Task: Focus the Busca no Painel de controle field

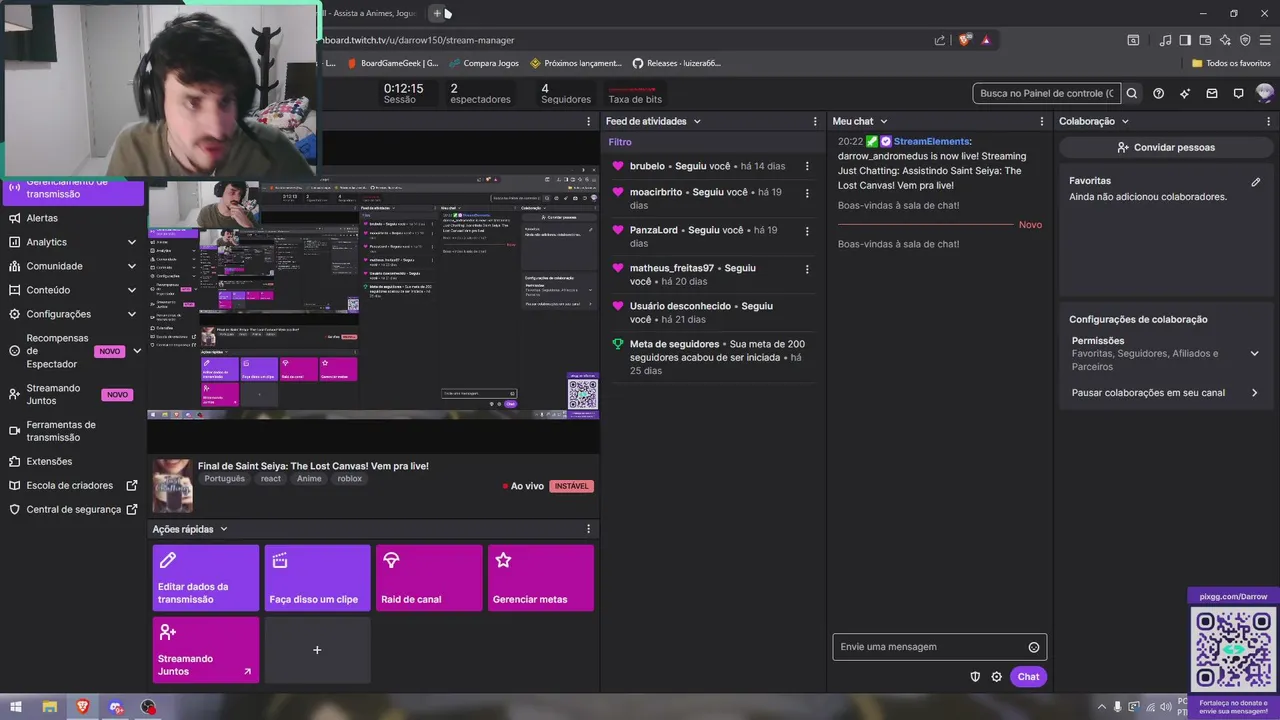Action: [1047, 93]
